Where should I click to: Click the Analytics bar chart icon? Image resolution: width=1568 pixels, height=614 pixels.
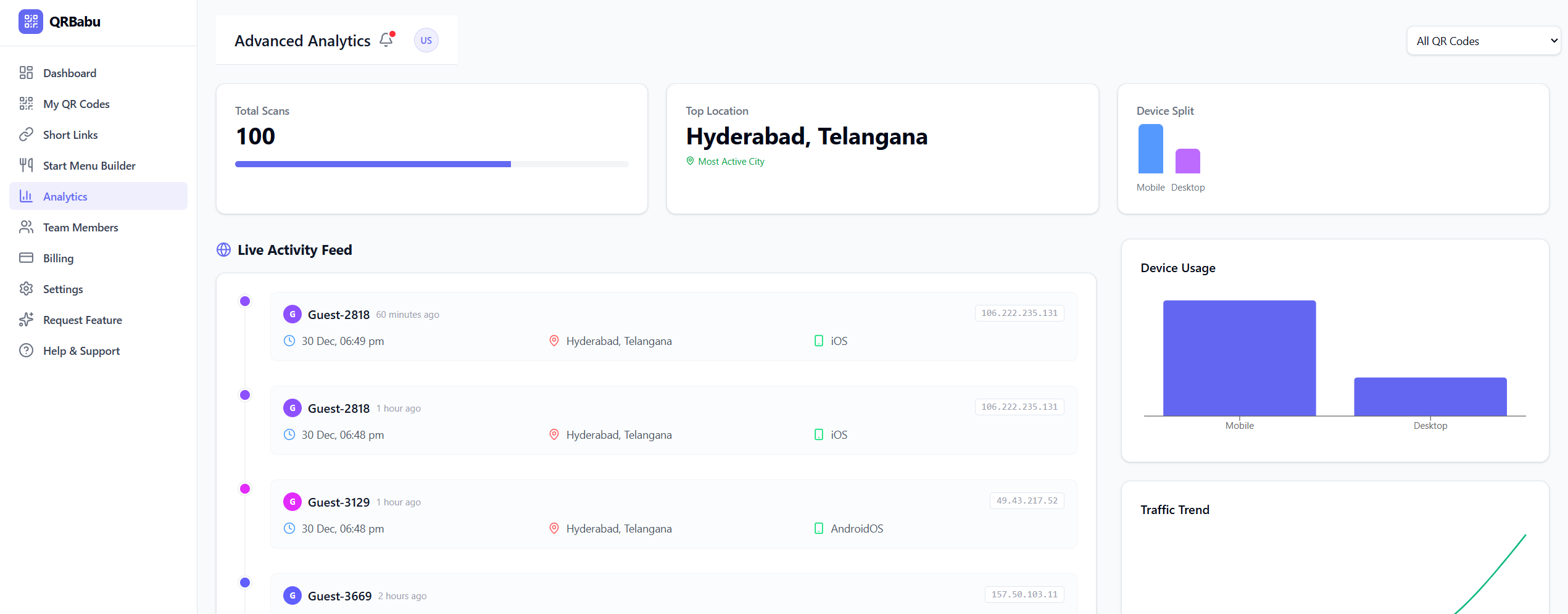tap(26, 196)
